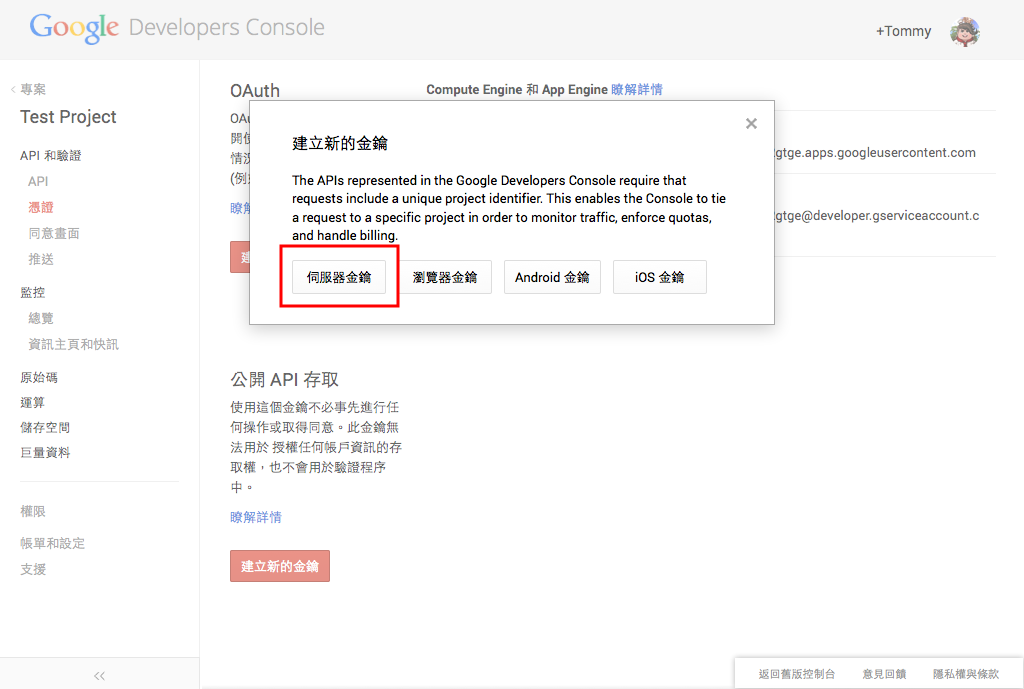
Task: Click the Google logo
Action: [x=74, y=28]
